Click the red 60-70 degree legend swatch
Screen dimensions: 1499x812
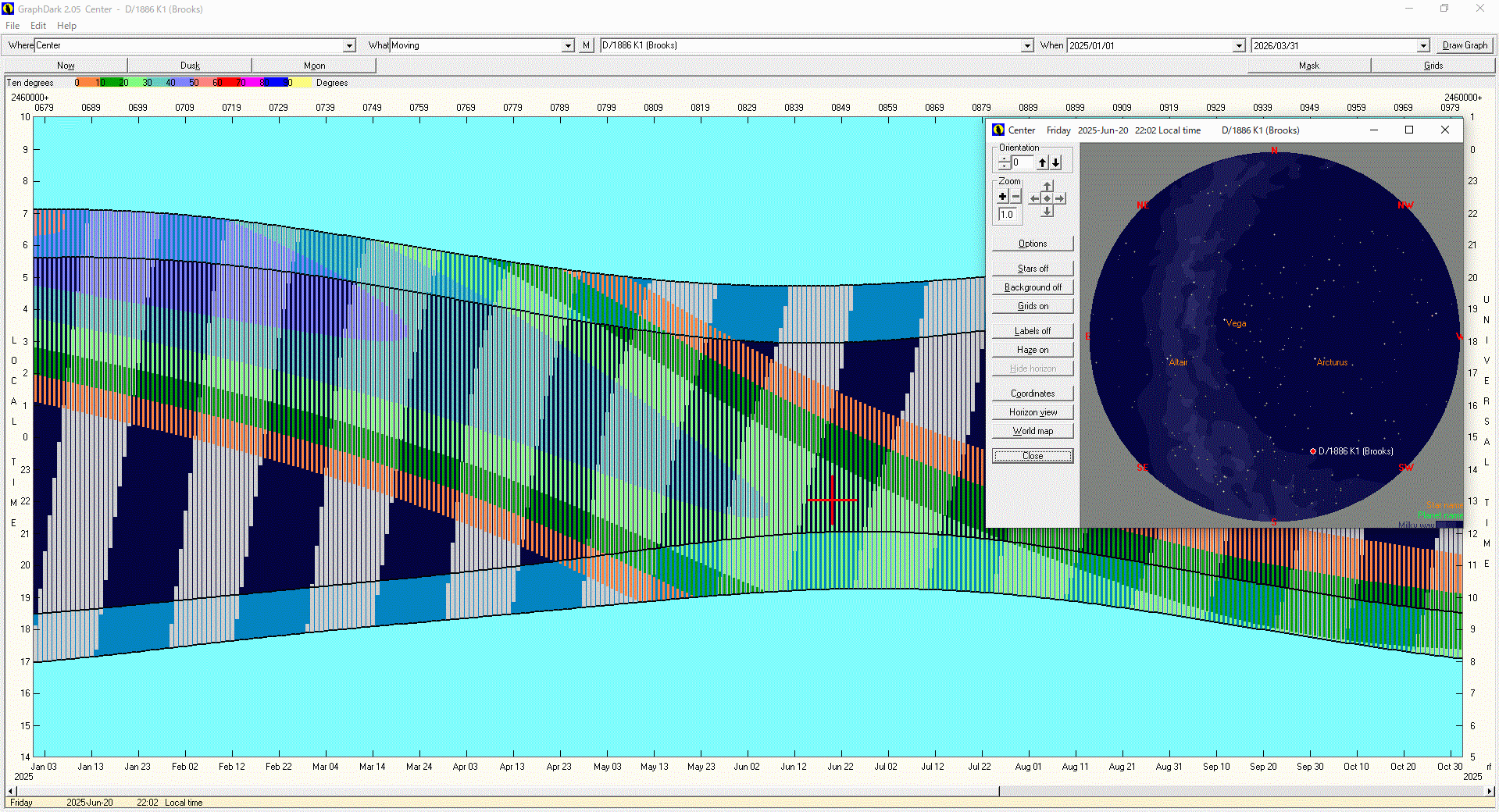pos(229,83)
